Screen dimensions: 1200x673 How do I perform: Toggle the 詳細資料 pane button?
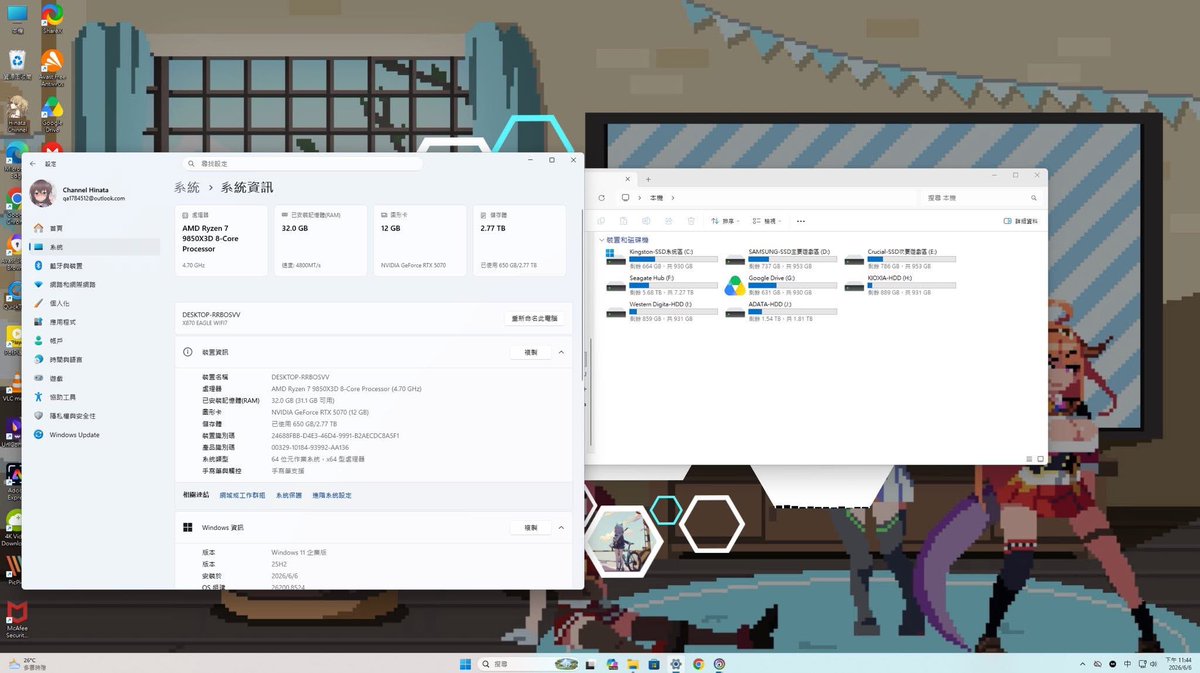[x=1020, y=221]
